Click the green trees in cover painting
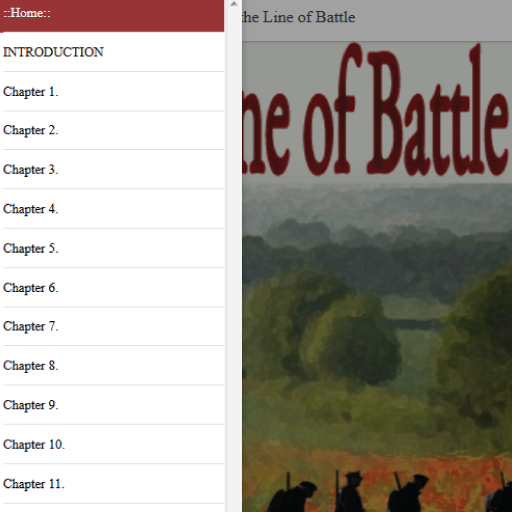The image size is (512, 512). pyautogui.click(x=350, y=333)
